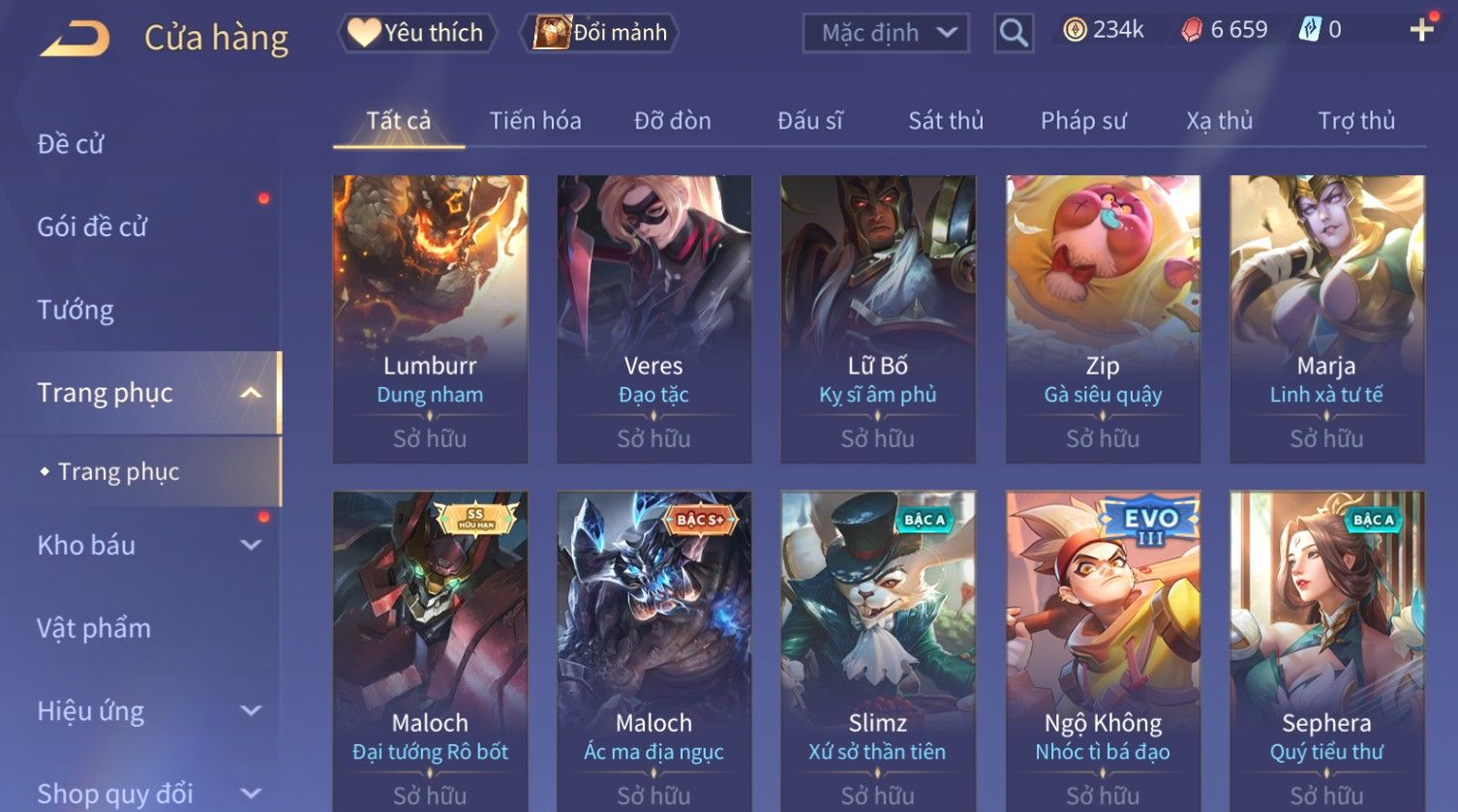Open Gói đề cử in sidebar

click(92, 227)
